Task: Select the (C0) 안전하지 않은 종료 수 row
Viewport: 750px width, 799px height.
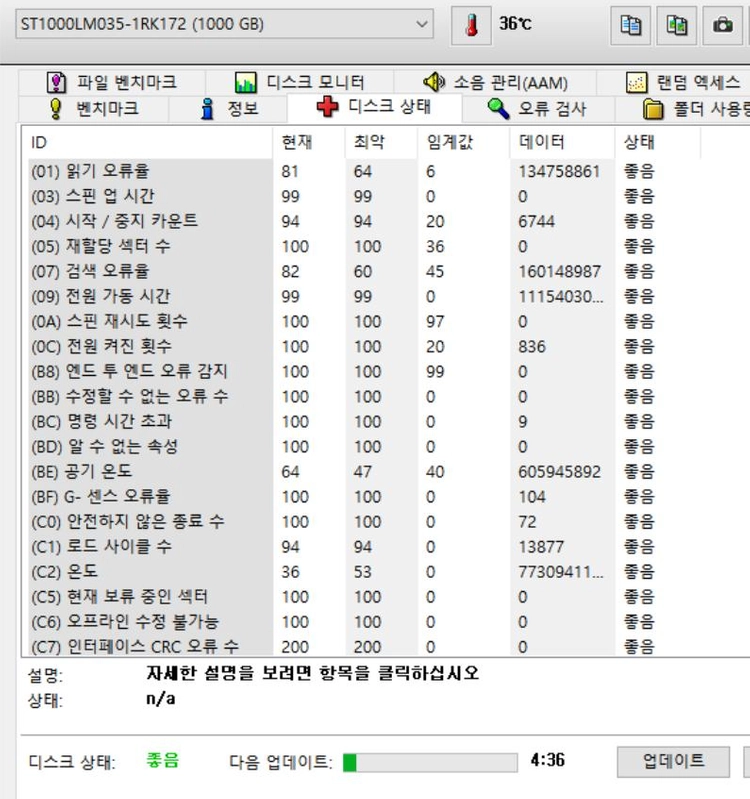Action: click(362, 521)
